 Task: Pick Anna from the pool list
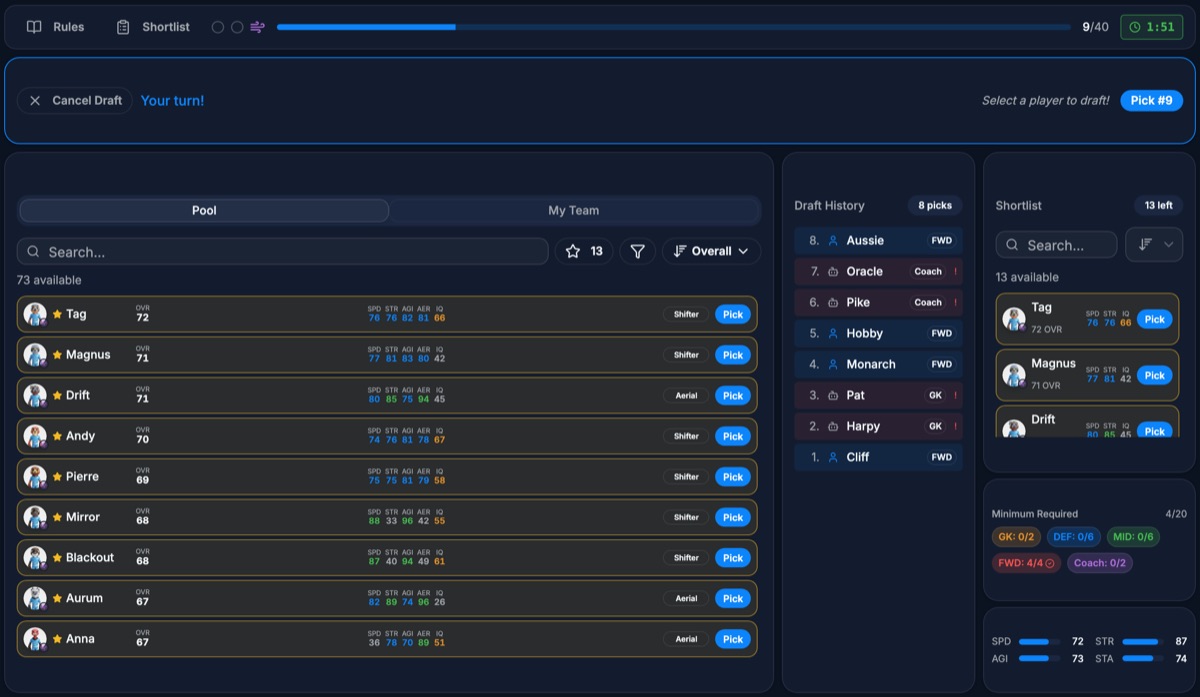coord(733,639)
